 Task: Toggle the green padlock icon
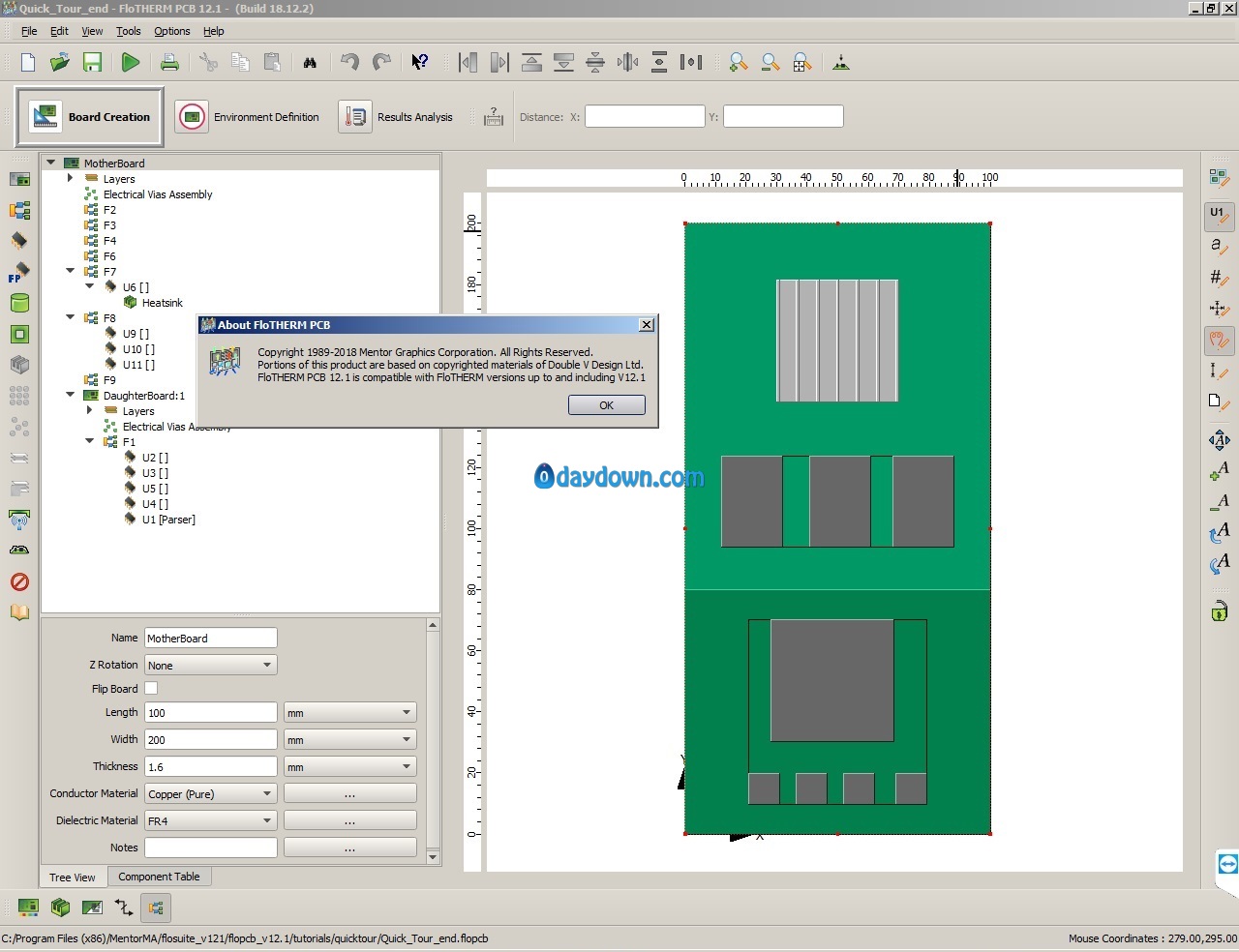click(1219, 610)
